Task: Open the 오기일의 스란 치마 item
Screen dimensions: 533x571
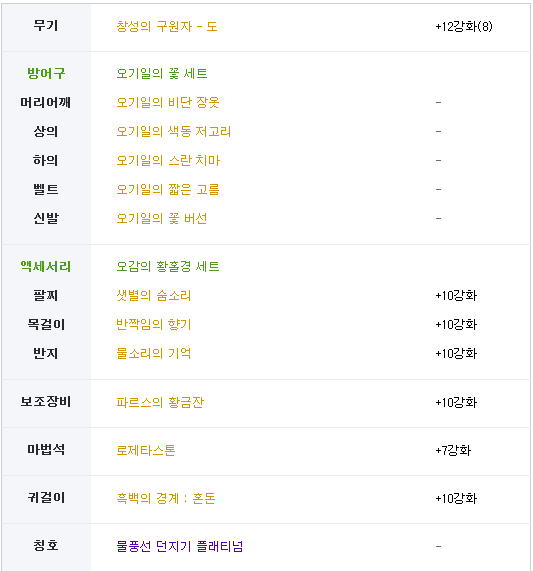Action: (168, 161)
